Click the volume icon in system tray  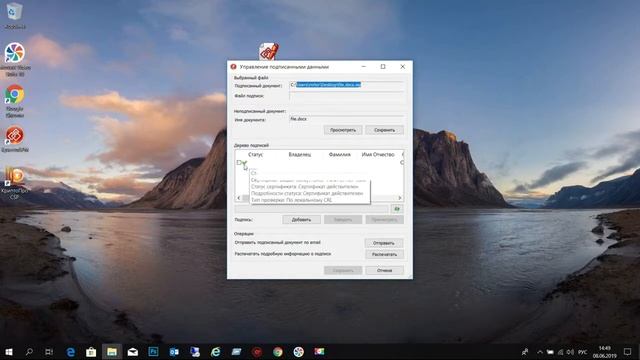tap(570, 352)
